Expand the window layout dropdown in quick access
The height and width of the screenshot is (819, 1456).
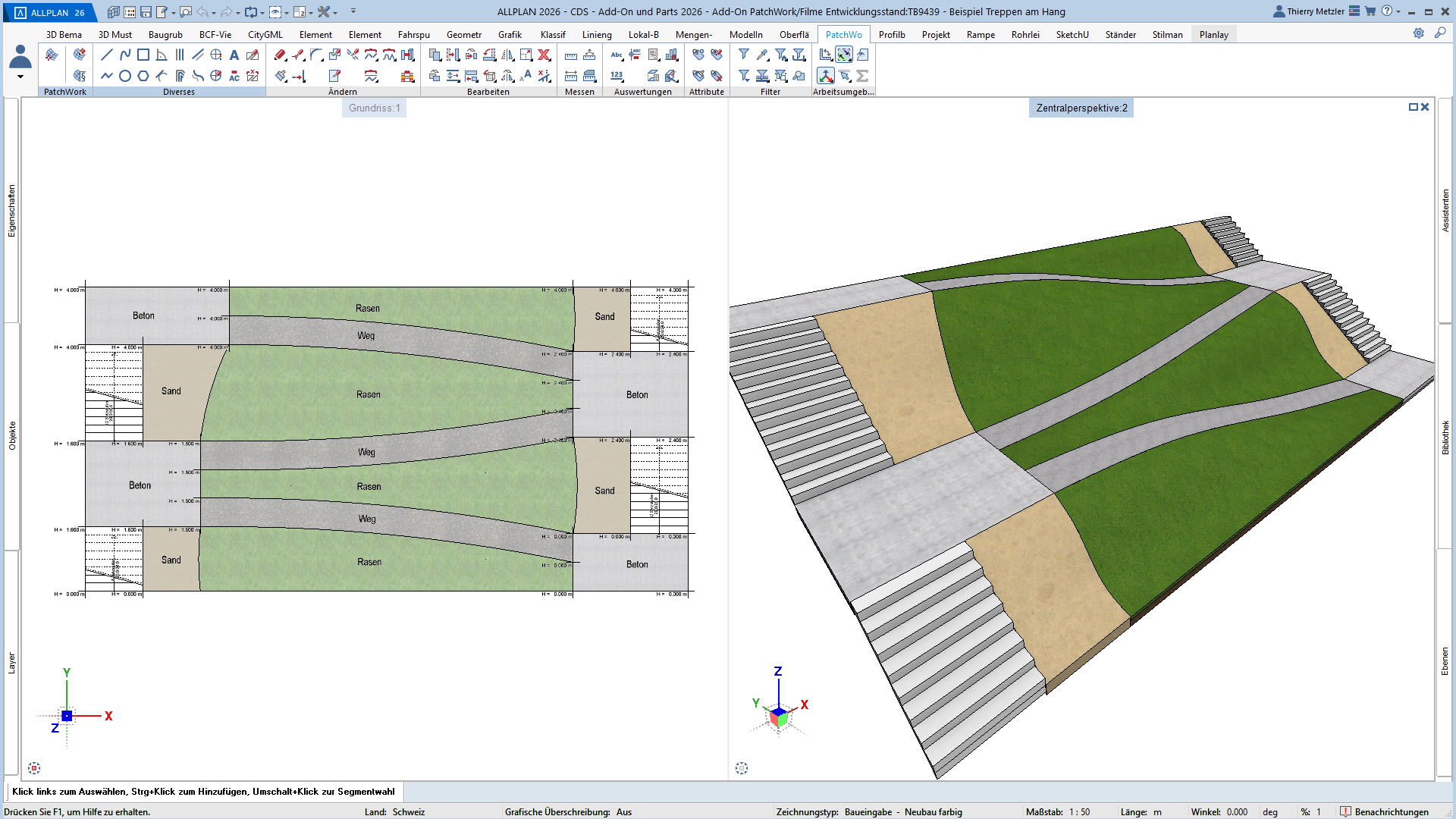point(311,12)
